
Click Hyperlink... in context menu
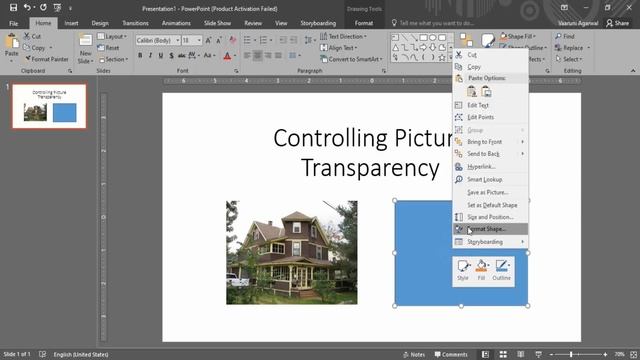click(x=490, y=167)
